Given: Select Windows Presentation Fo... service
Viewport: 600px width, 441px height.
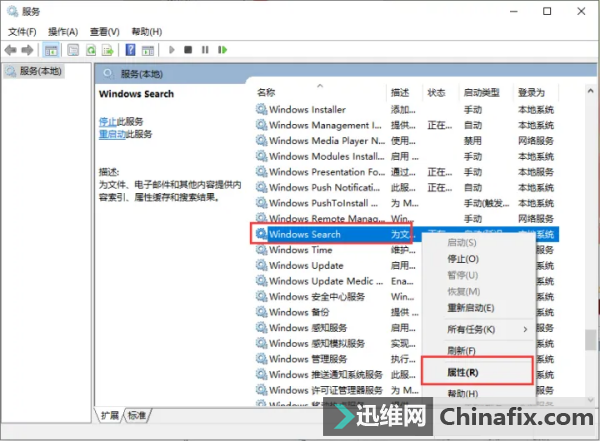Looking at the screenshot, I should click(405, 172).
